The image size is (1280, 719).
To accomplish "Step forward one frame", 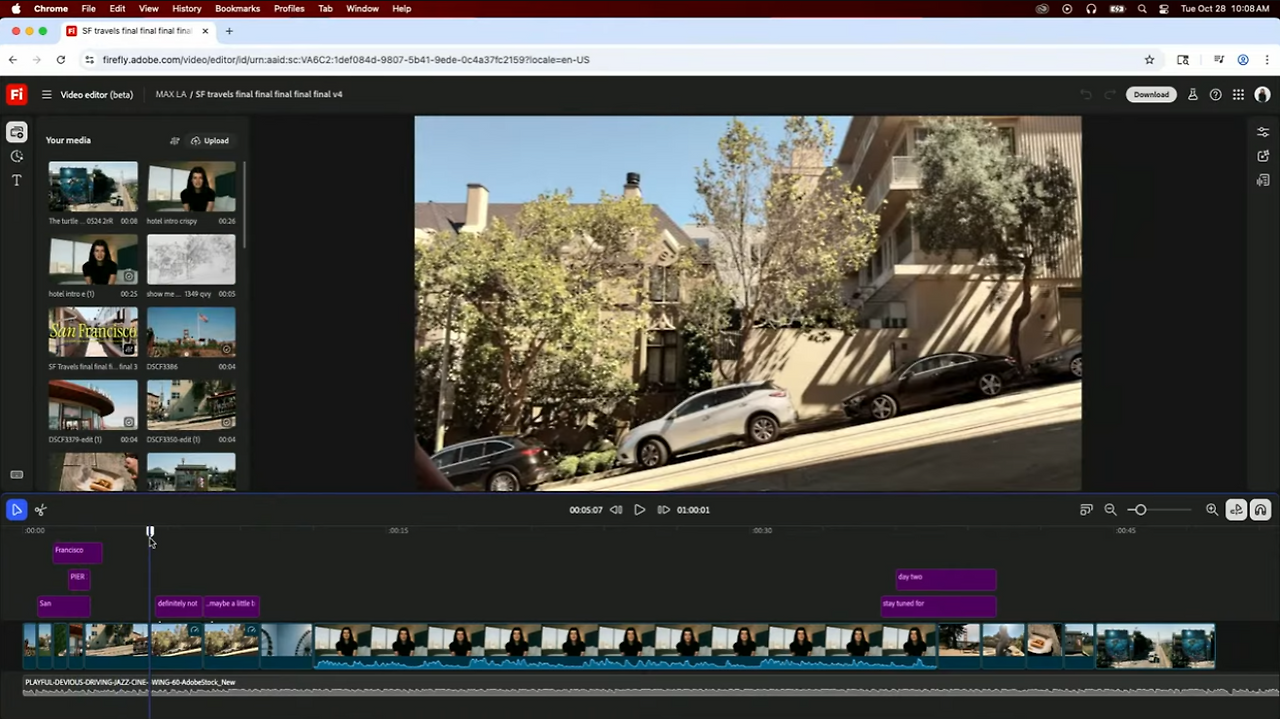I will (663, 510).
